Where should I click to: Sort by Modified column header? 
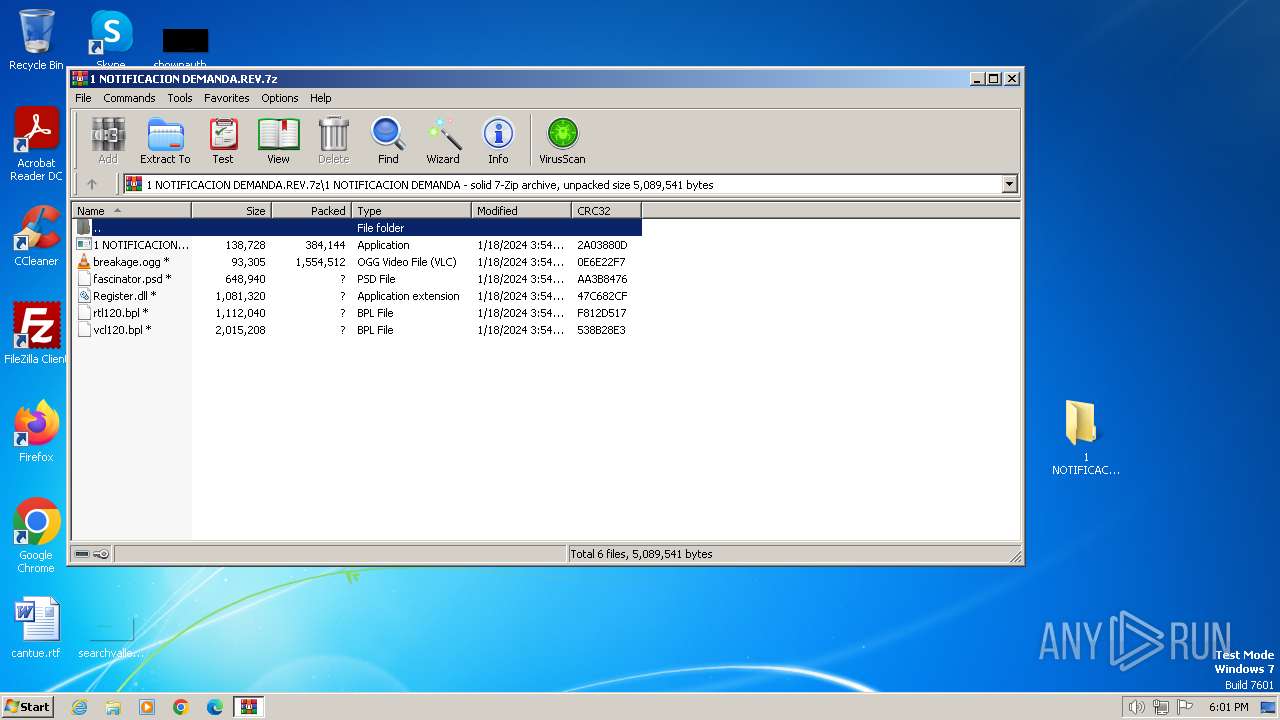coord(521,211)
